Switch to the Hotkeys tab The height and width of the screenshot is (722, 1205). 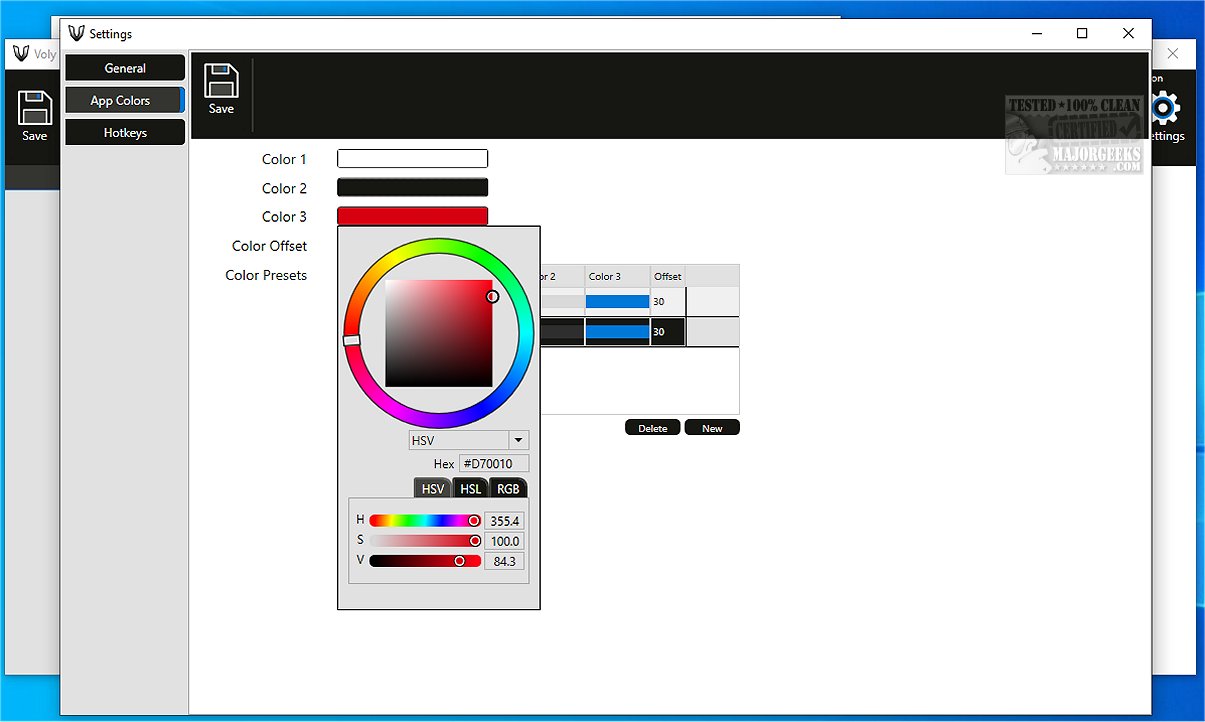point(125,132)
